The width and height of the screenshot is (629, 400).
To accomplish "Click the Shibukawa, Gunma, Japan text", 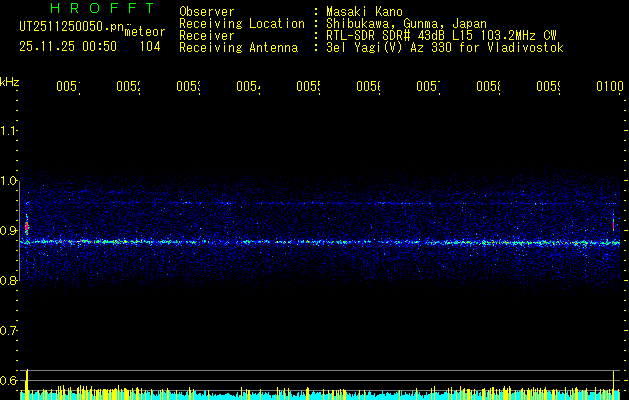I will pyautogui.click(x=406, y=24).
